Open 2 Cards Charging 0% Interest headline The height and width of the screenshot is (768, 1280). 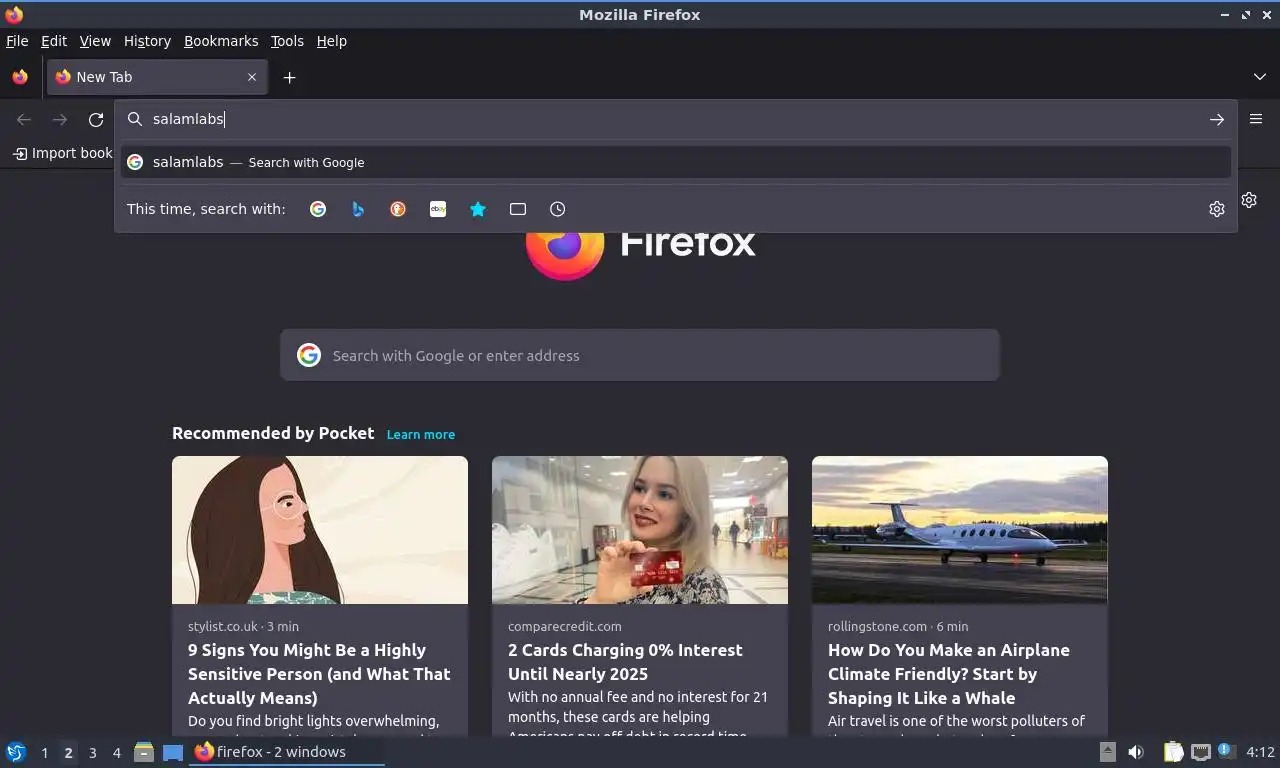pyautogui.click(x=625, y=662)
